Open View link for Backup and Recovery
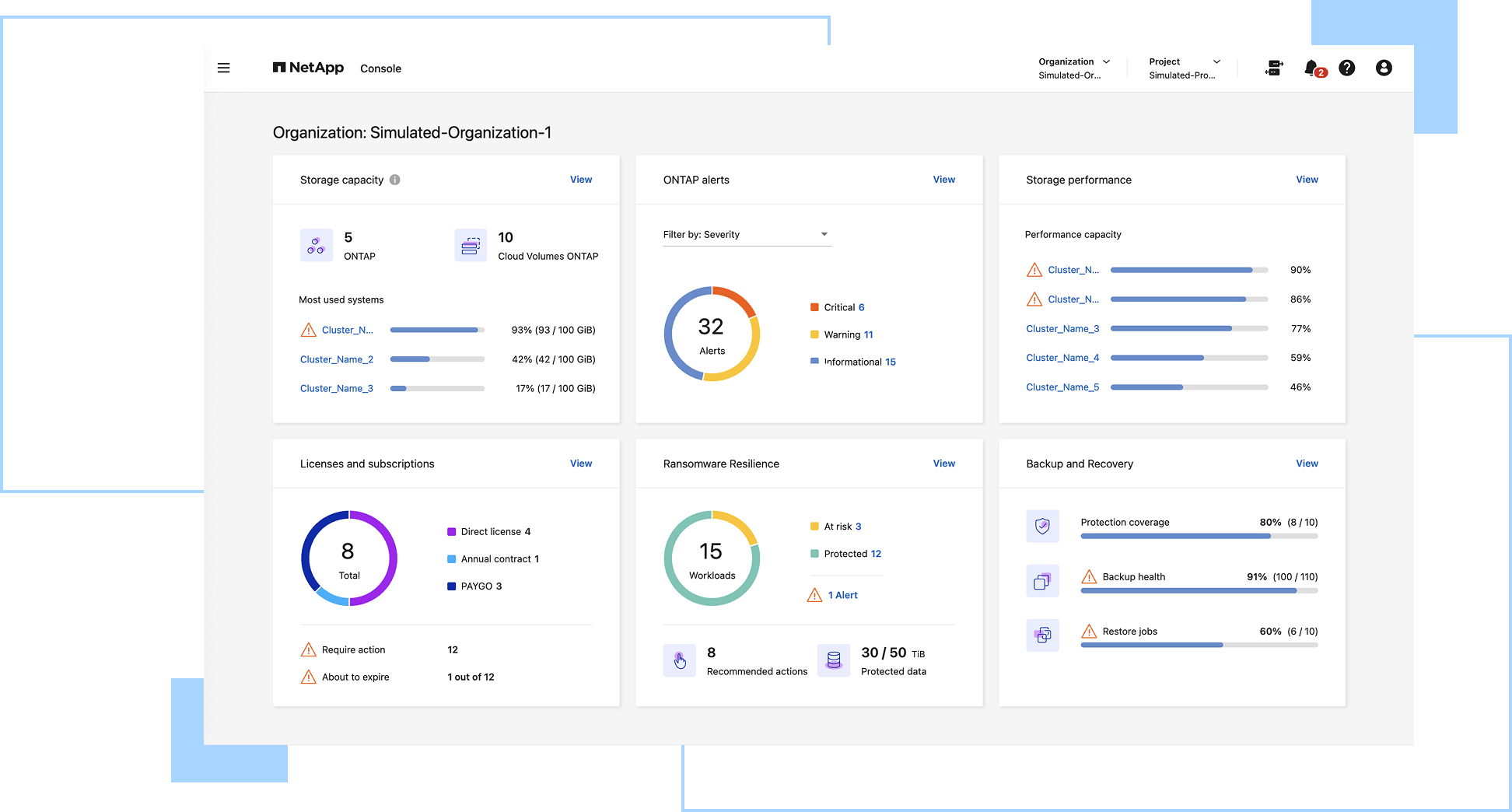This screenshot has height=812, width=1512. (1307, 464)
